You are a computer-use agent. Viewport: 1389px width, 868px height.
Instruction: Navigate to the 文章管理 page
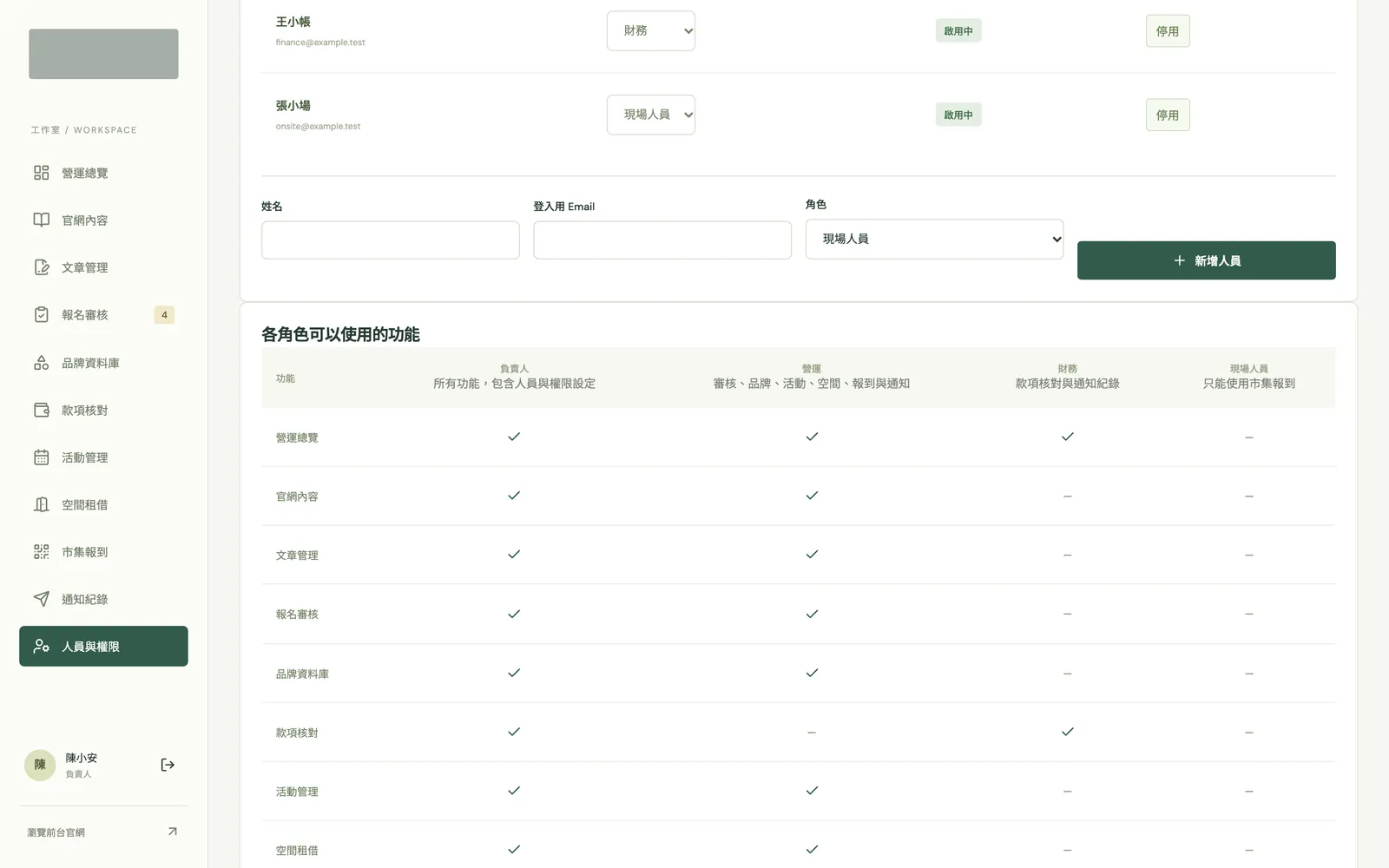click(103, 267)
